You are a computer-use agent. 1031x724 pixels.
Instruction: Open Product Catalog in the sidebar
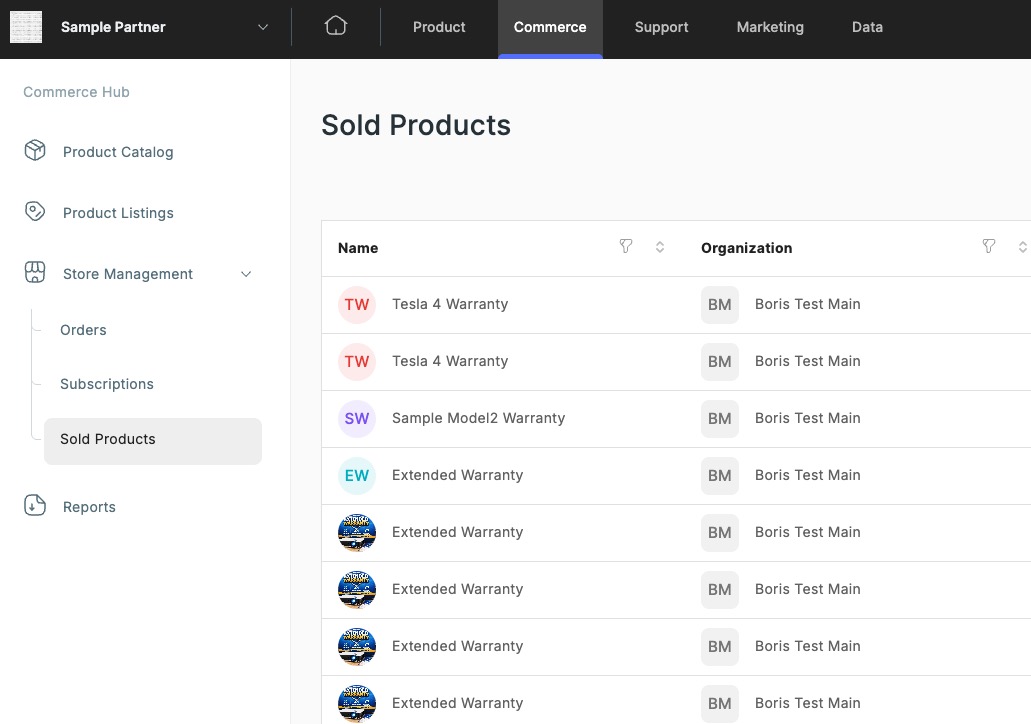118,152
